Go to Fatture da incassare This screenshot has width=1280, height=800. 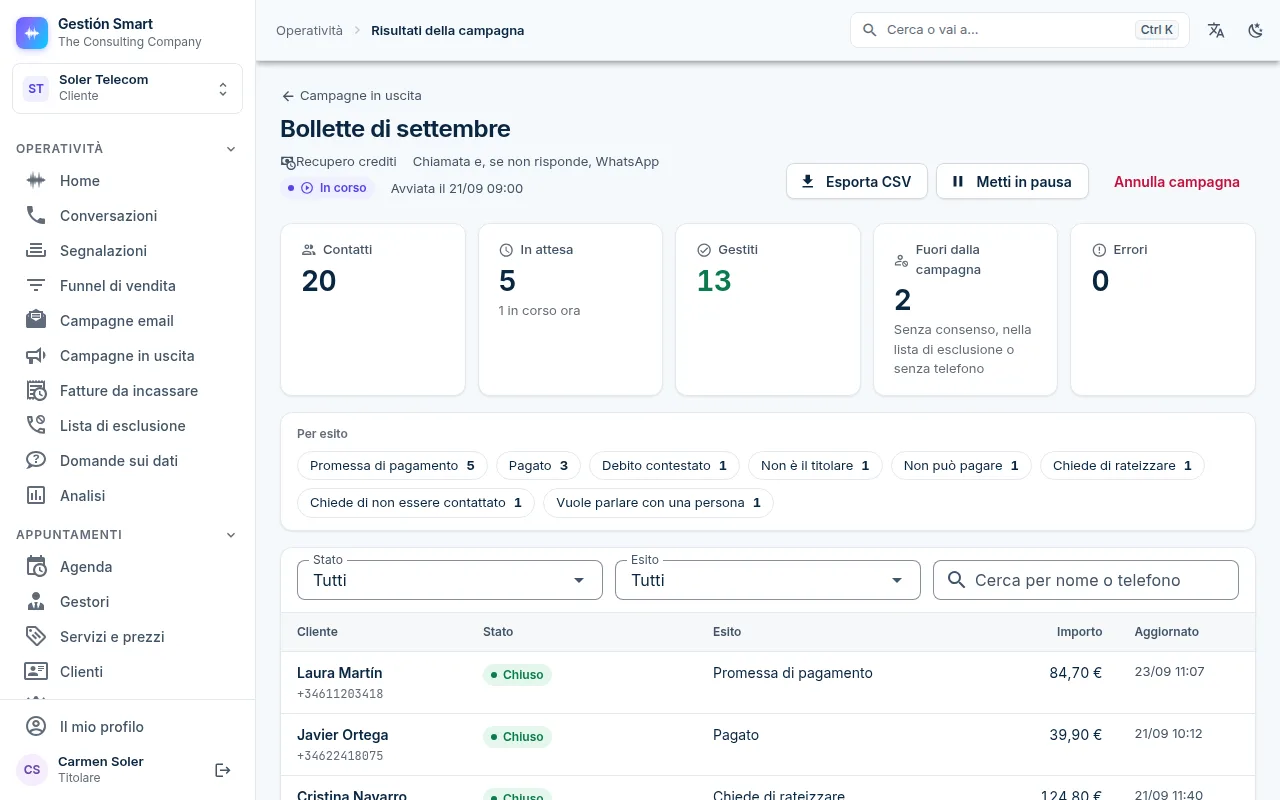pyautogui.click(x=128, y=391)
